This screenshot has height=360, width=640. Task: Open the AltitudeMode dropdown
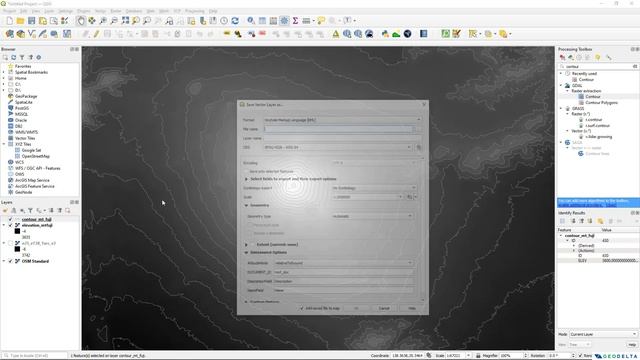pos(343,263)
